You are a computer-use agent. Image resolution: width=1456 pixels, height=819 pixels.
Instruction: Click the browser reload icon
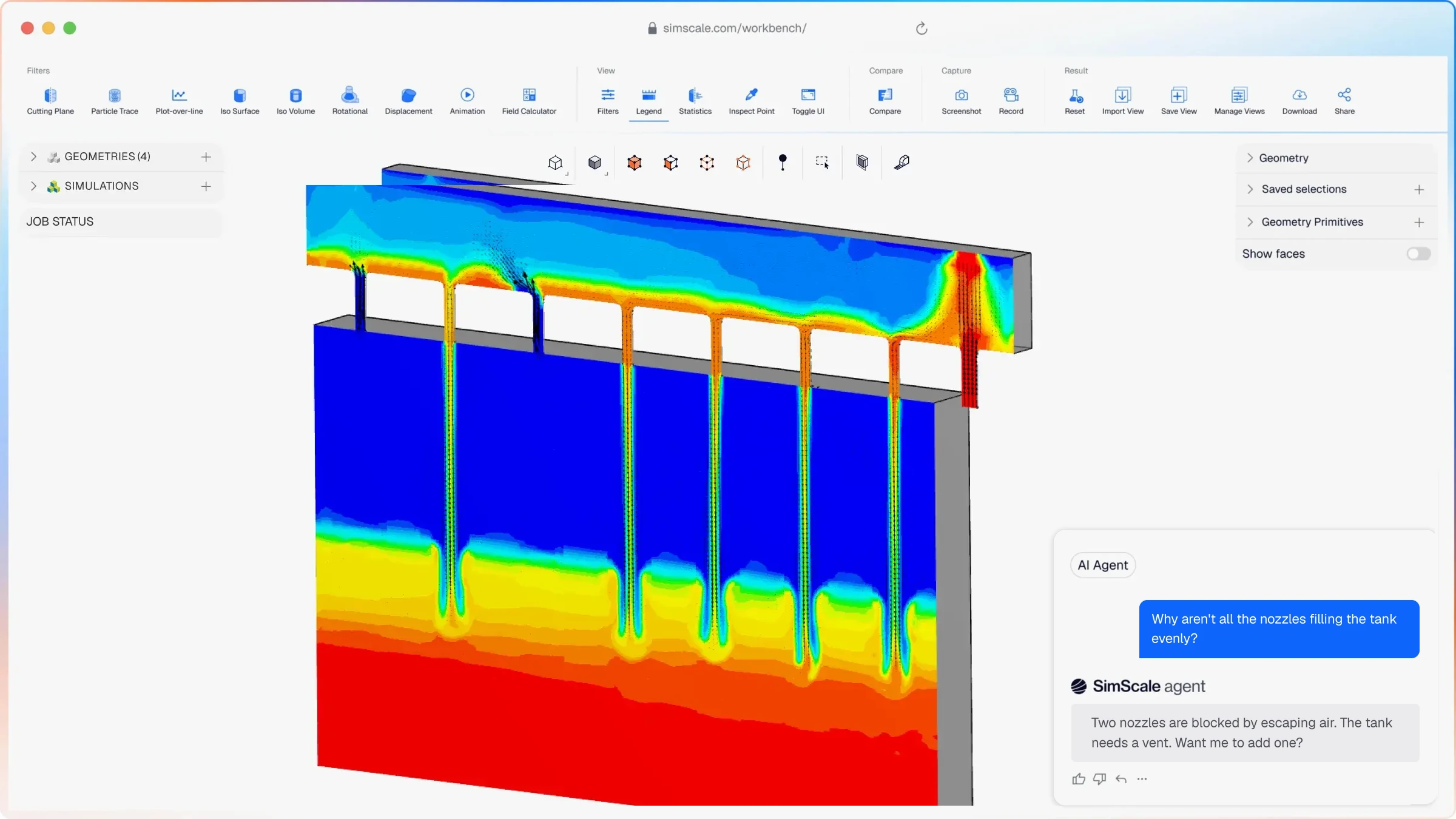pyautogui.click(x=922, y=29)
